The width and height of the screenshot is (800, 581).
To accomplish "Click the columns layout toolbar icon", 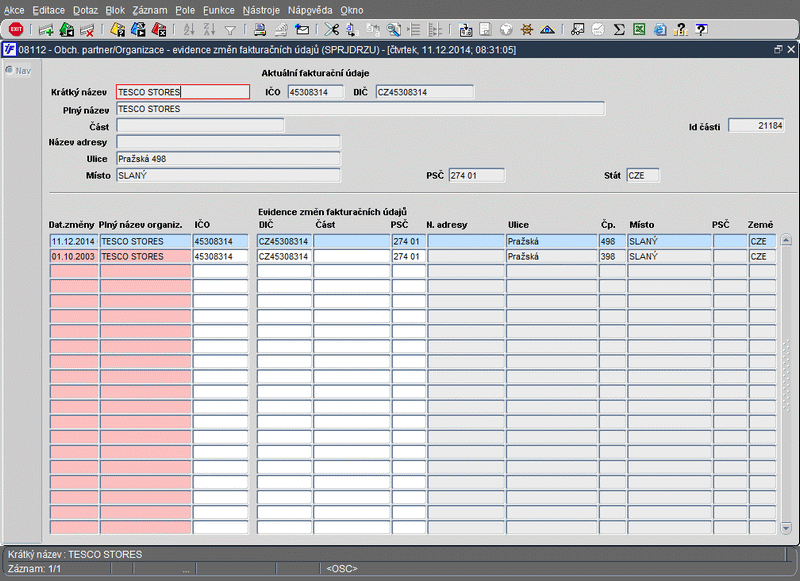I will (435, 30).
